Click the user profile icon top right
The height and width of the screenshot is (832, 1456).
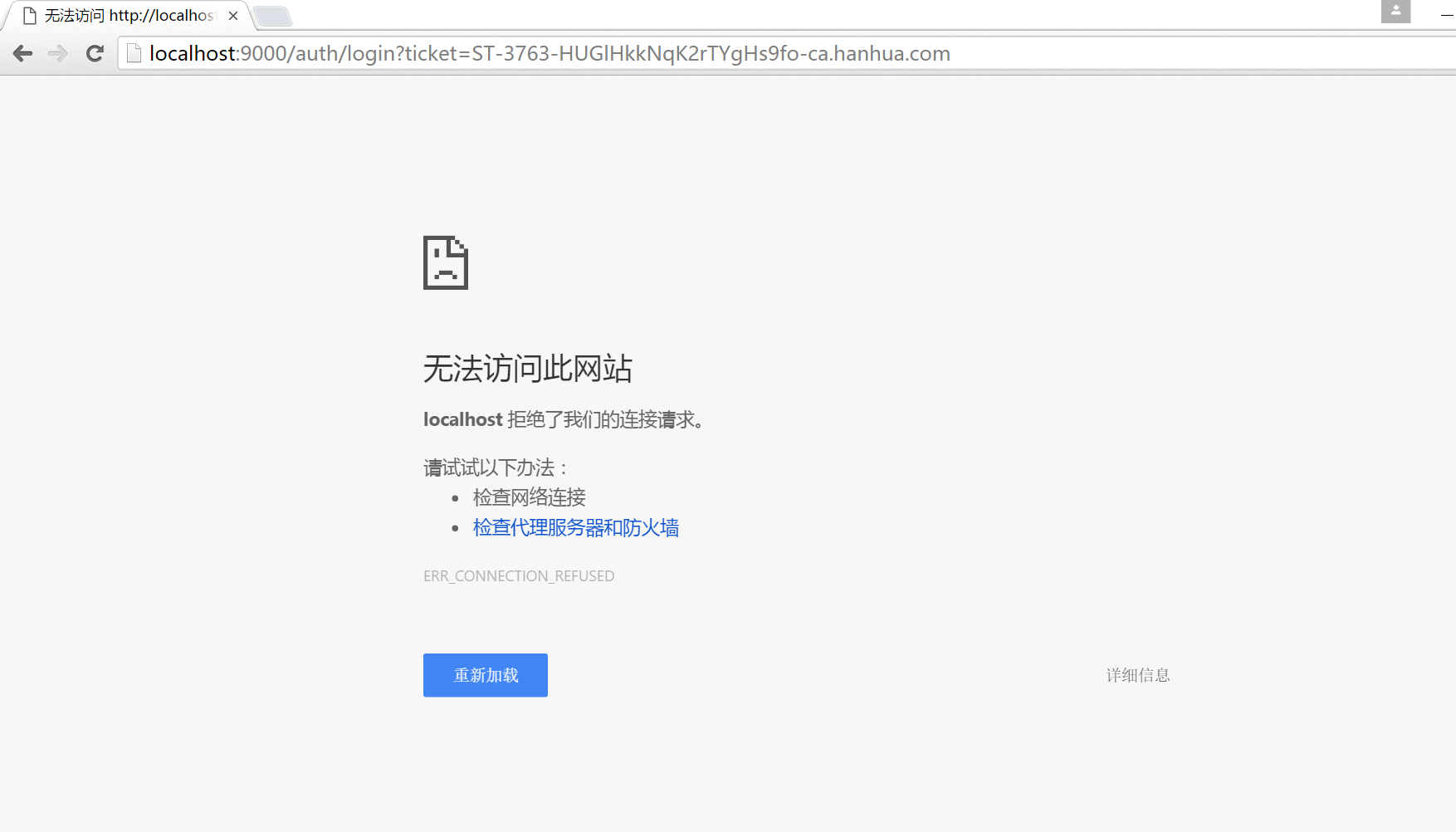point(1395,12)
